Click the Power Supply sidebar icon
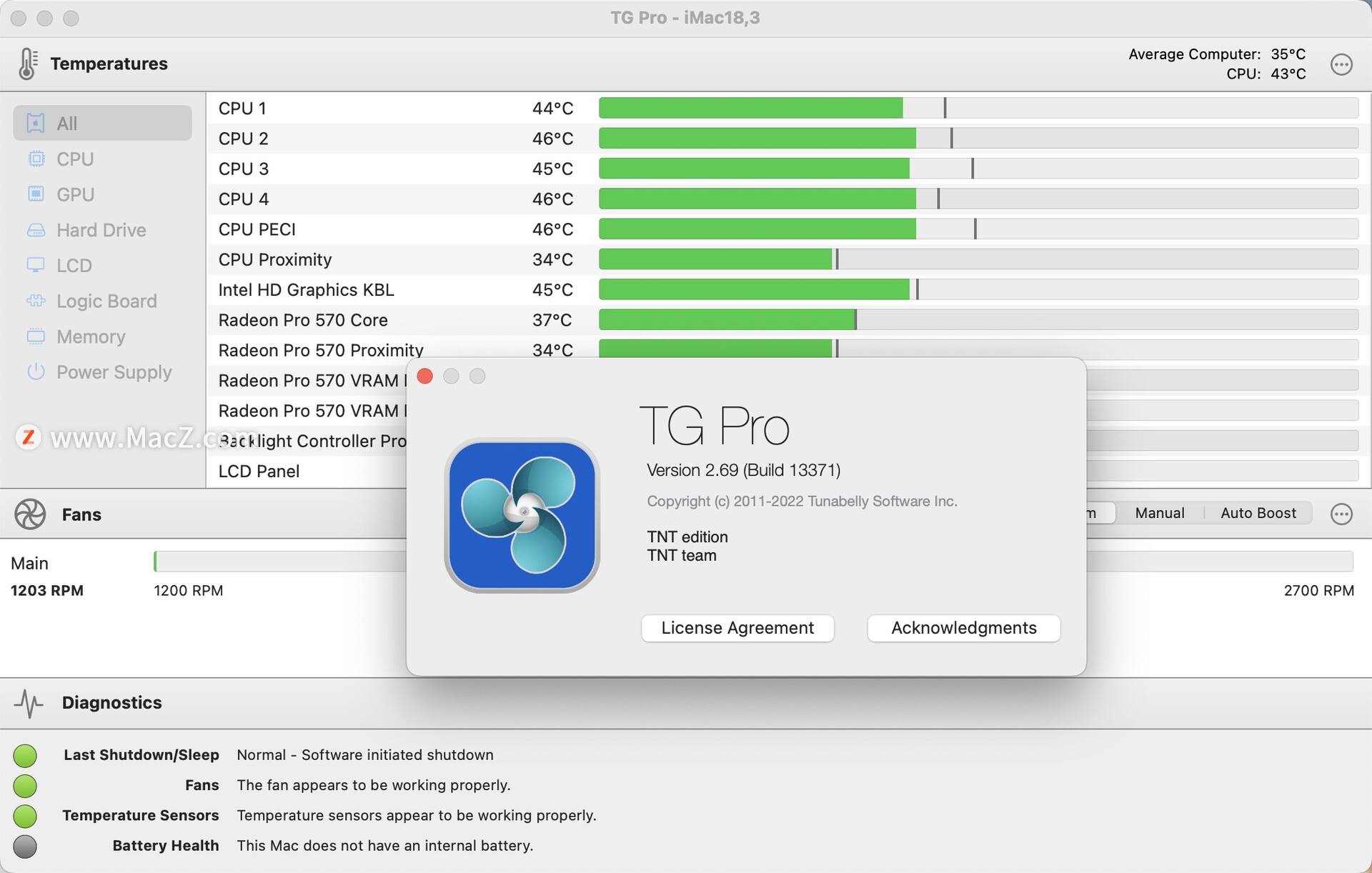 click(x=36, y=371)
